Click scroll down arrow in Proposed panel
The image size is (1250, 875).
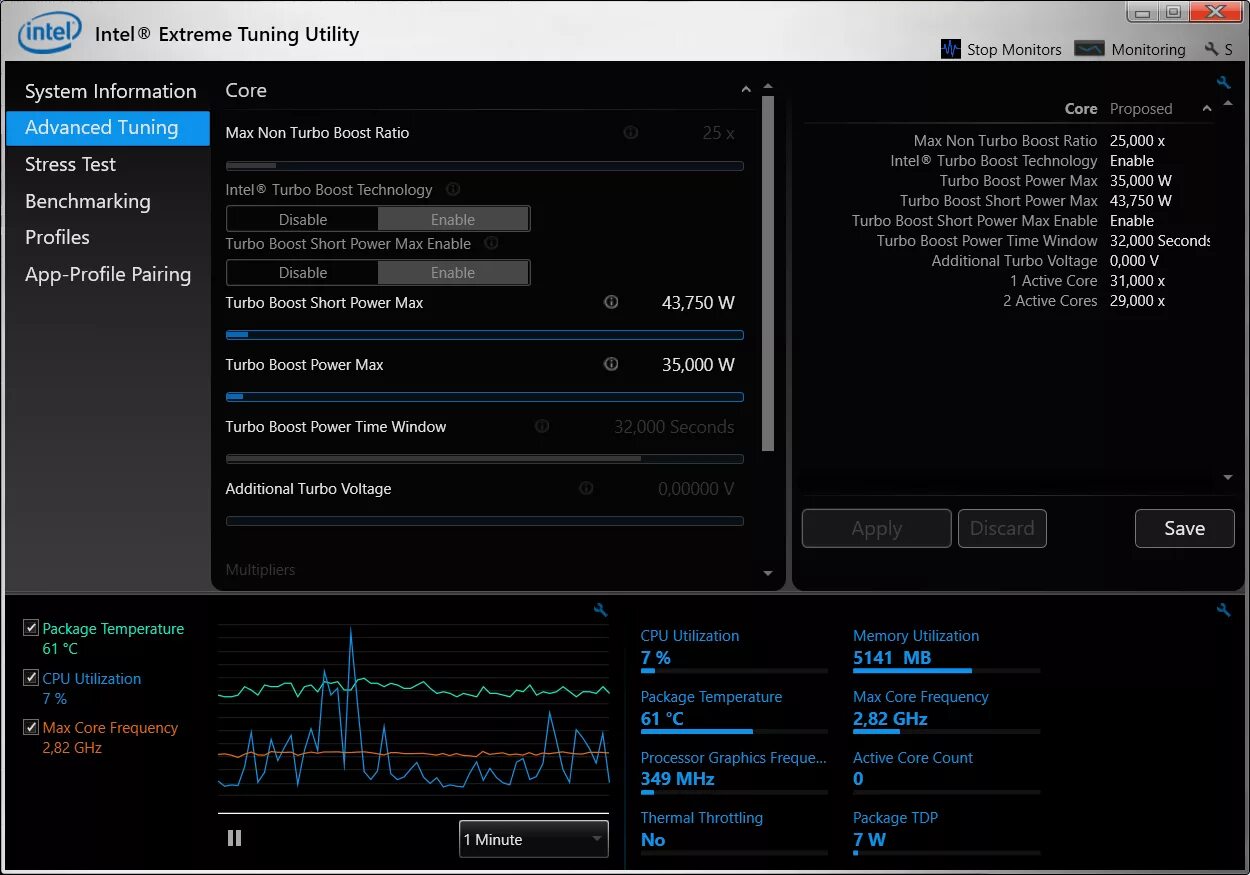[x=1228, y=478]
